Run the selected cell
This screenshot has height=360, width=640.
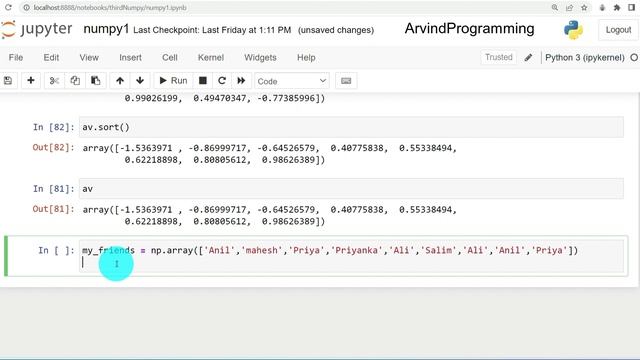coord(173,81)
